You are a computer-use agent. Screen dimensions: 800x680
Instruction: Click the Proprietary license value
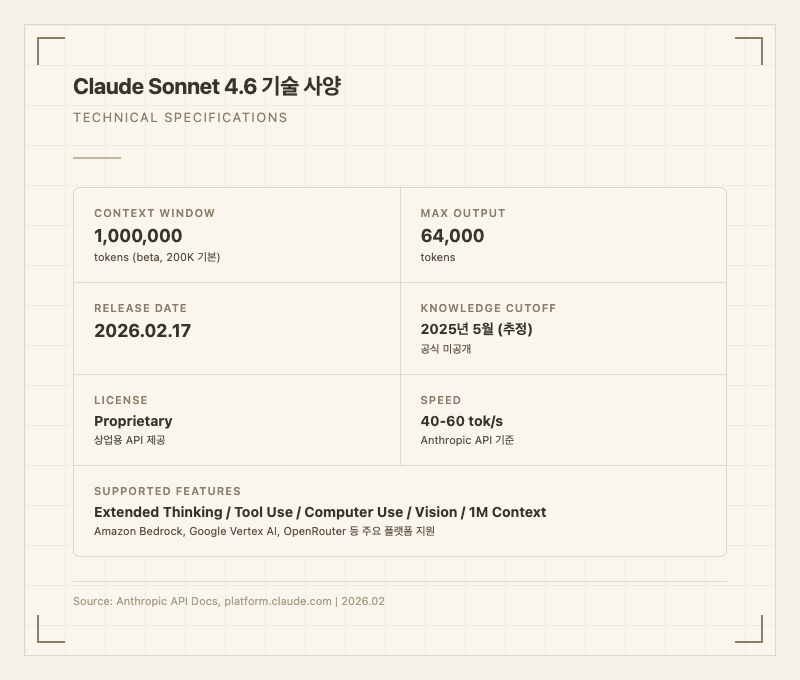[133, 421]
